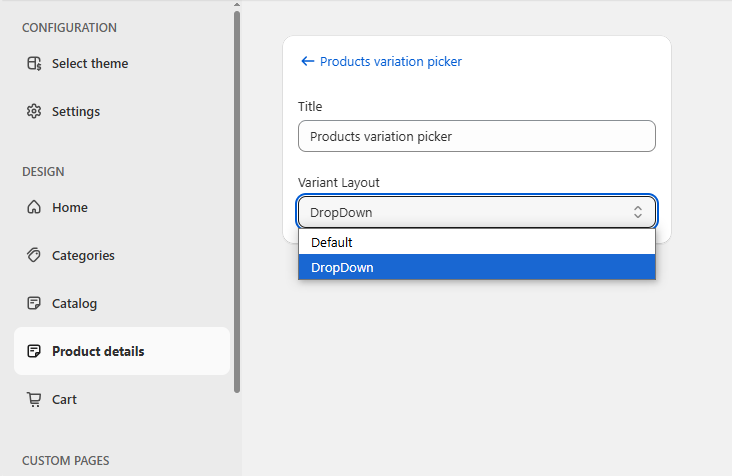Click the Settings gear icon
732x476 pixels.
tap(34, 111)
